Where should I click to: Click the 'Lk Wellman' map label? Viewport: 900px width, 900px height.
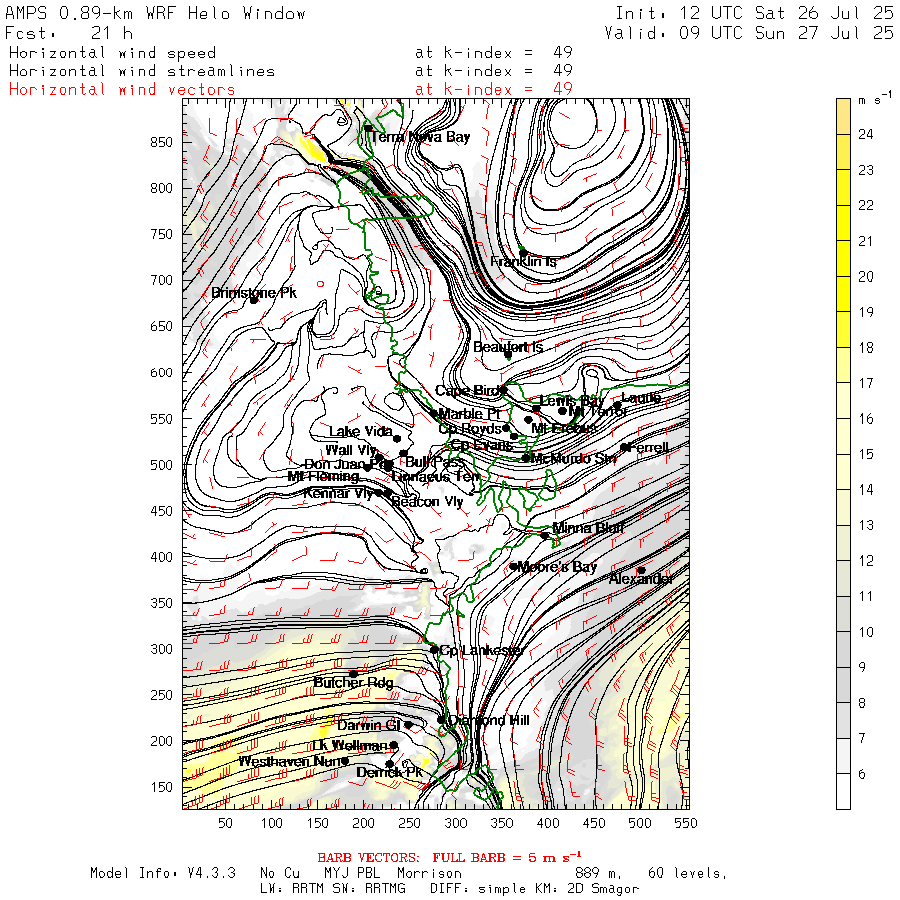coord(349,746)
